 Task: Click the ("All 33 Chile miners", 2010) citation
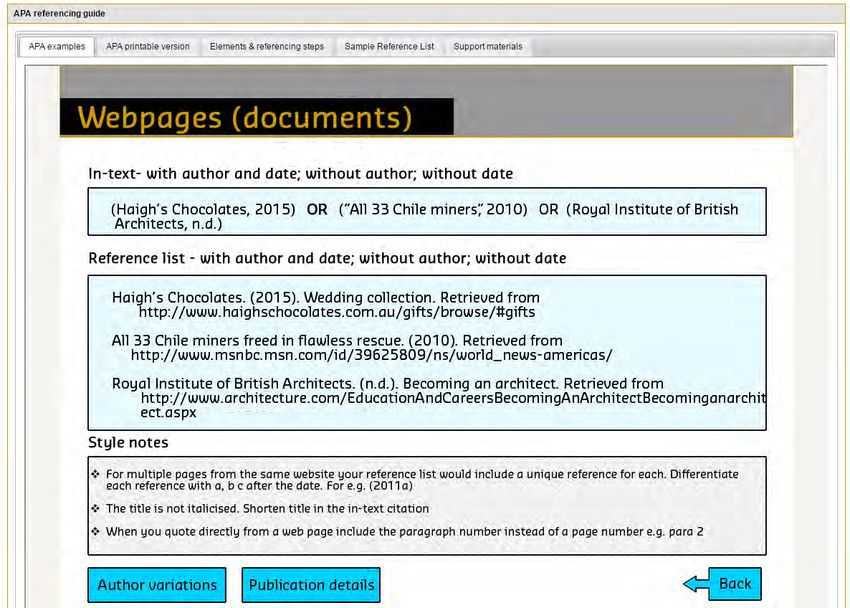[x=433, y=209]
